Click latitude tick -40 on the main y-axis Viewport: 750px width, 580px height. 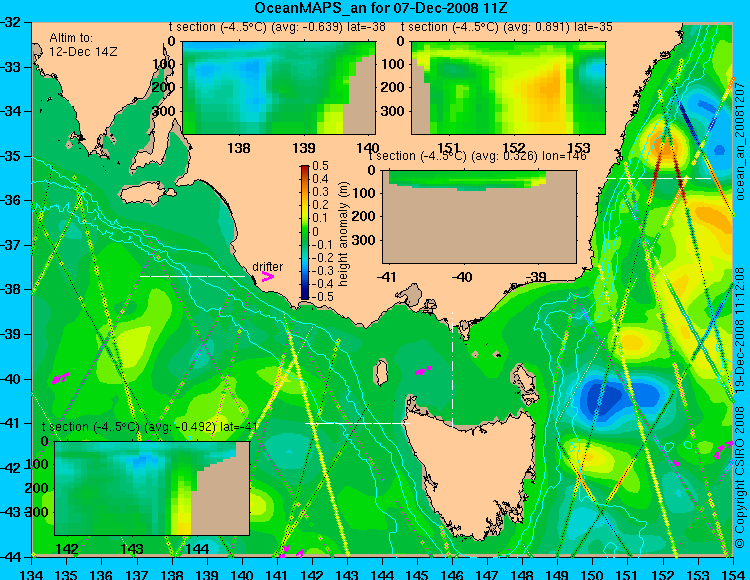click(x=12, y=379)
